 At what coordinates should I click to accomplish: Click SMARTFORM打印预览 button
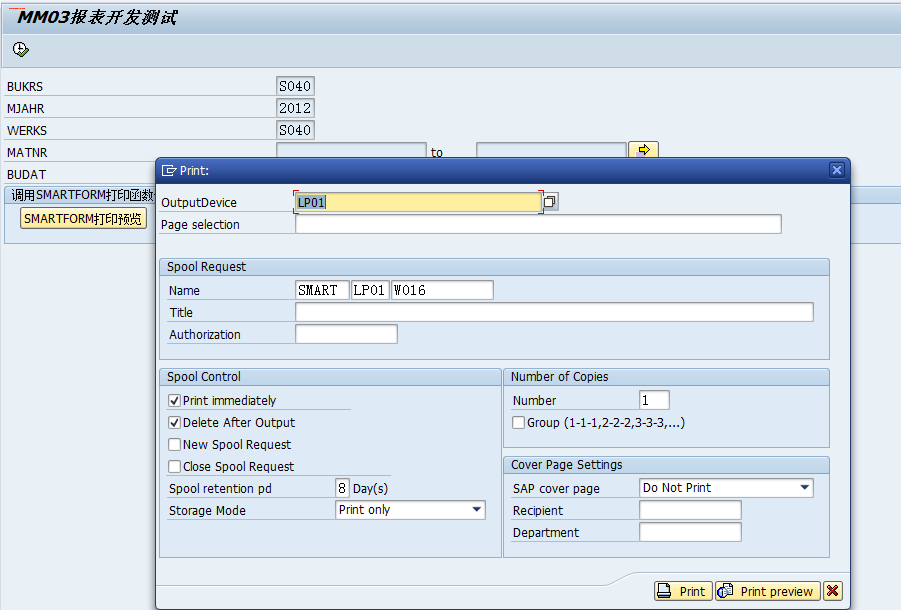[83, 218]
